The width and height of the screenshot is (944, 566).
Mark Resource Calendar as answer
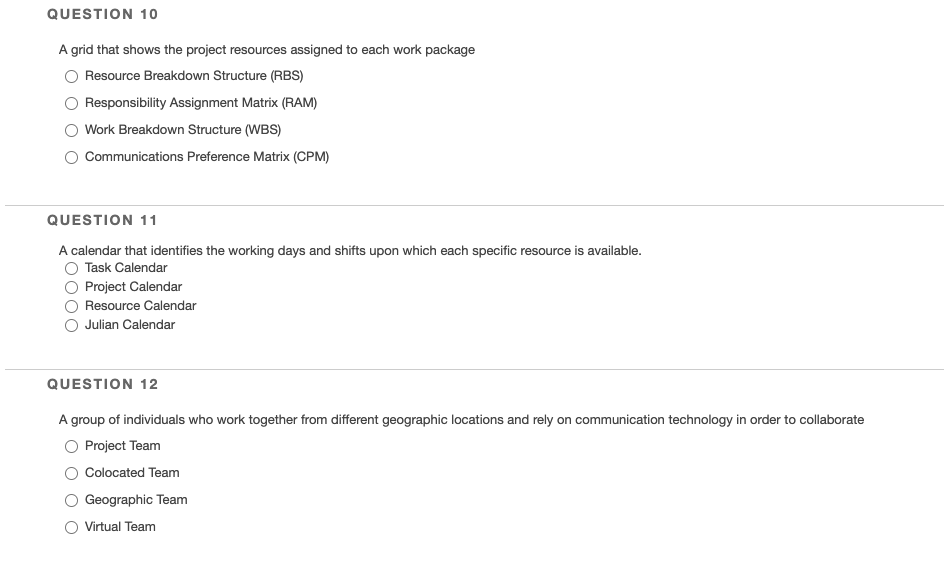(x=72, y=306)
